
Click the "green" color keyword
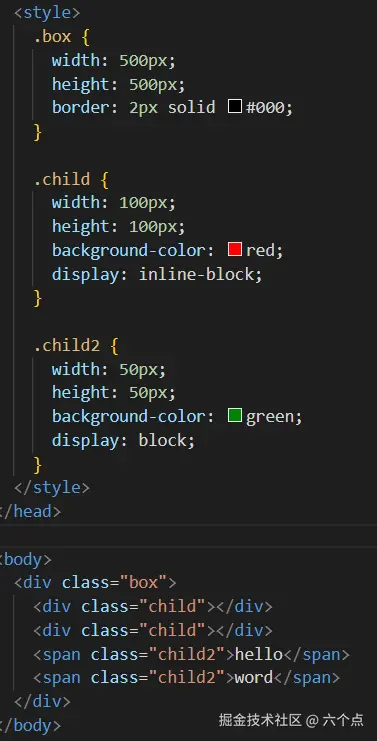click(269, 417)
